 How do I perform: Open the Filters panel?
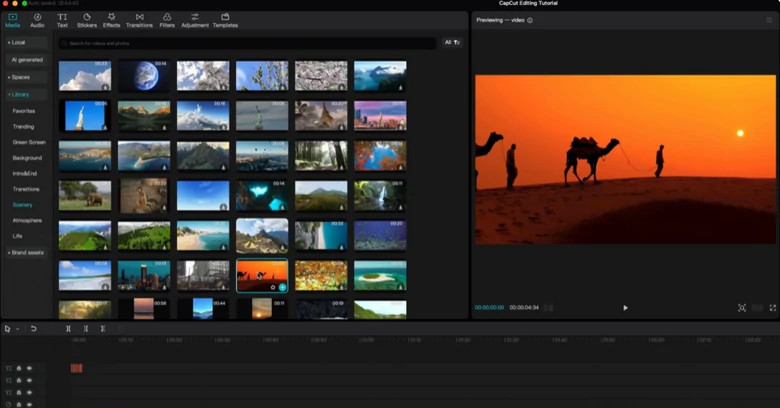[166, 19]
